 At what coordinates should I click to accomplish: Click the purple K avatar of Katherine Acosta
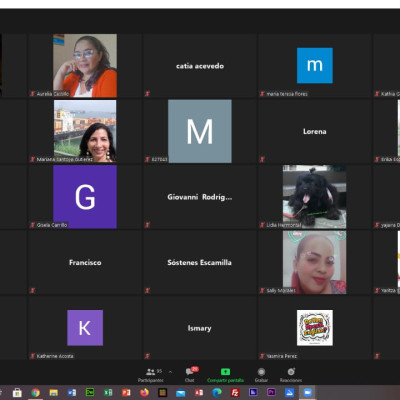(x=85, y=328)
